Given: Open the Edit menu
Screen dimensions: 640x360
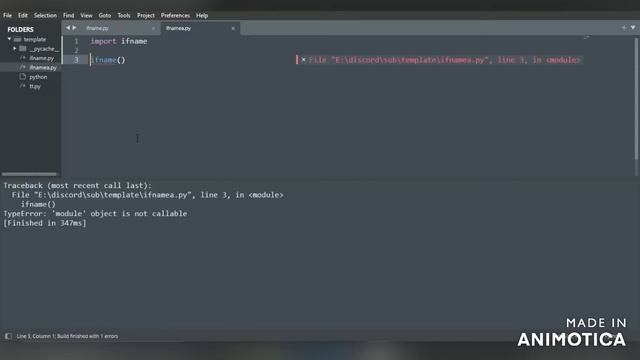Looking at the screenshot, I should (23, 16).
